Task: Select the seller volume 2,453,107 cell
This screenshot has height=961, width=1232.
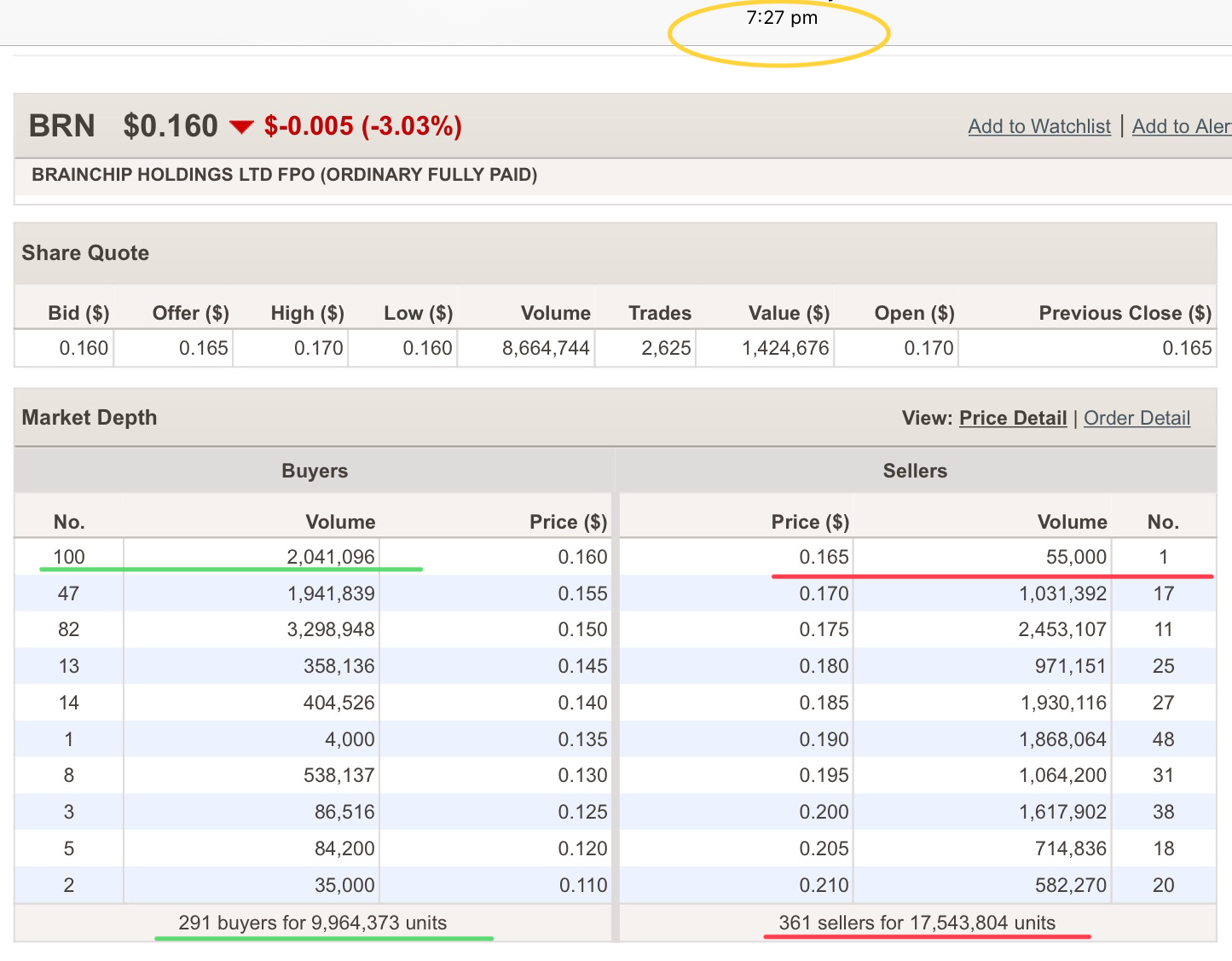Action: click(x=1061, y=629)
